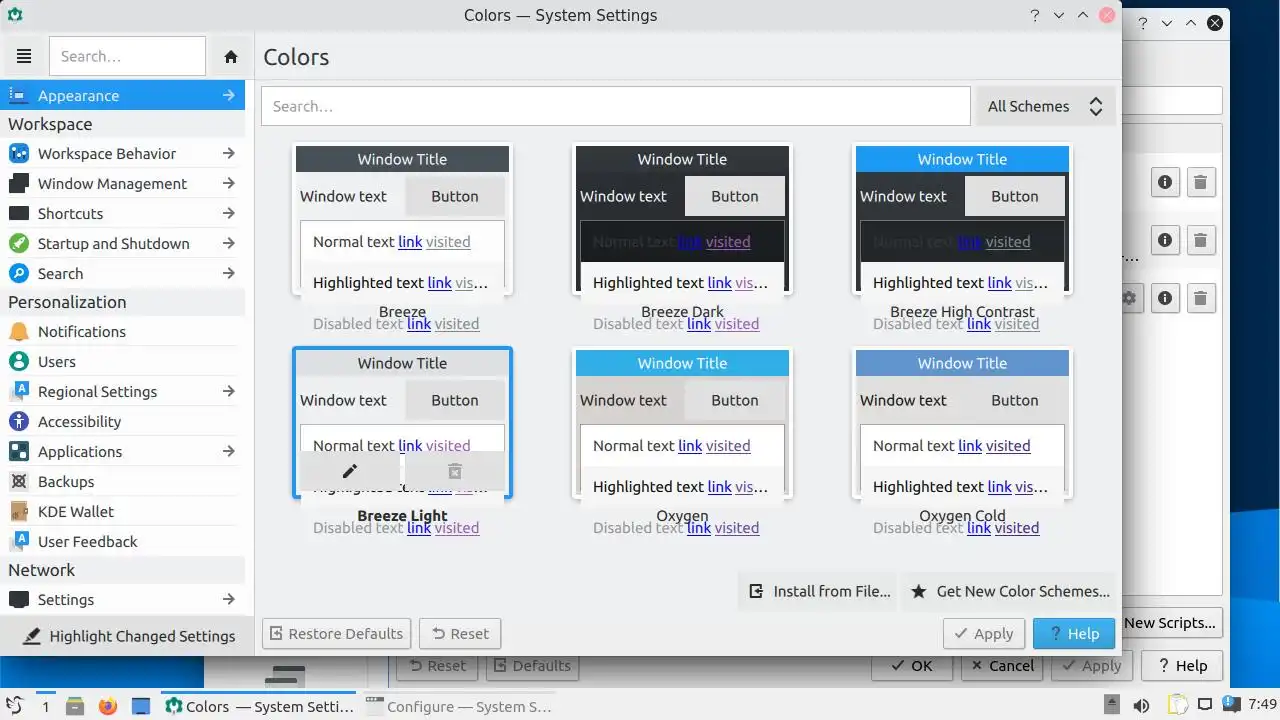Viewport: 1280px width, 720px height.
Task: Delete icon on the Breeze Light scheme
Action: tap(455, 471)
